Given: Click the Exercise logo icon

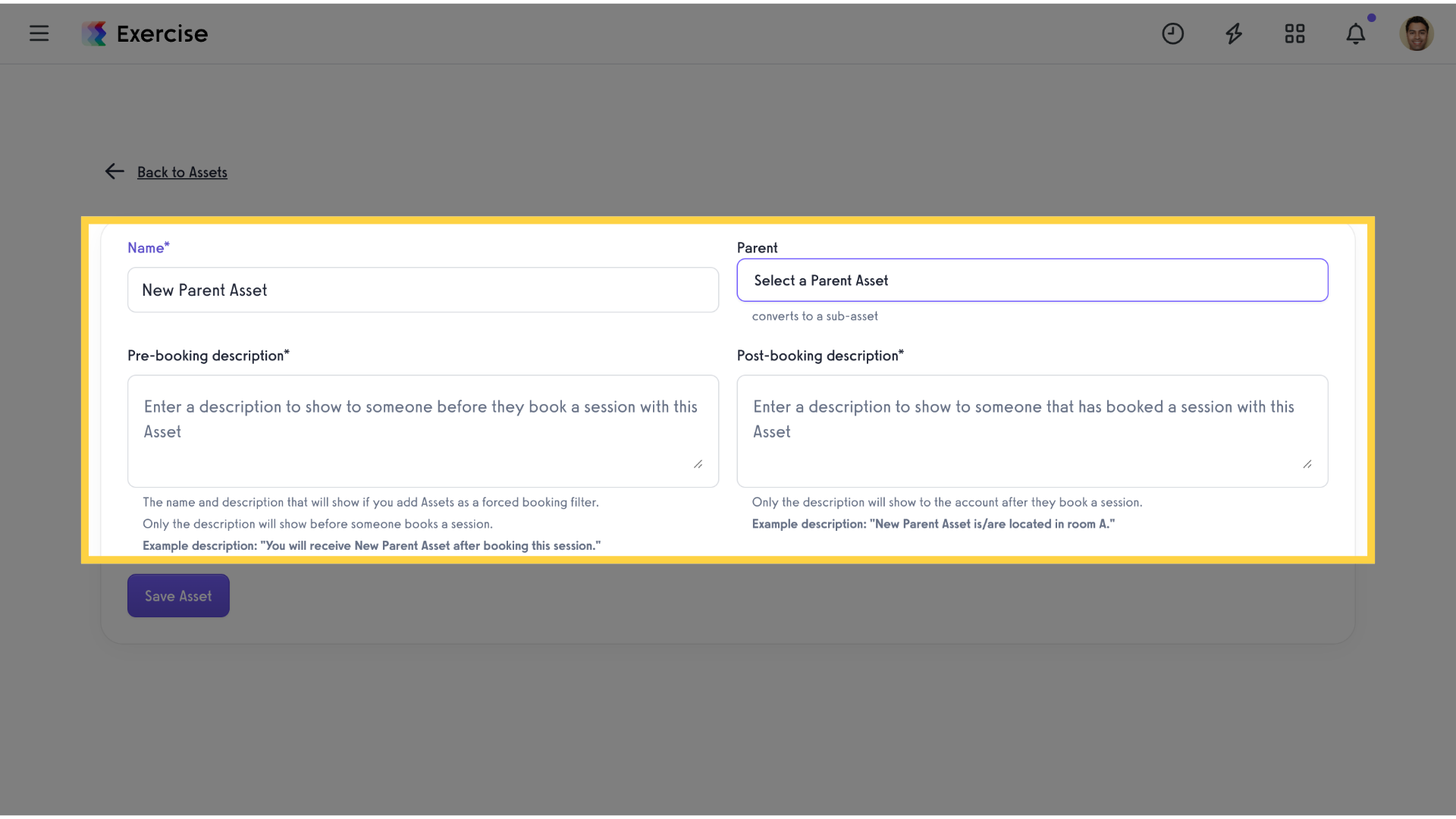Looking at the screenshot, I should coord(95,33).
